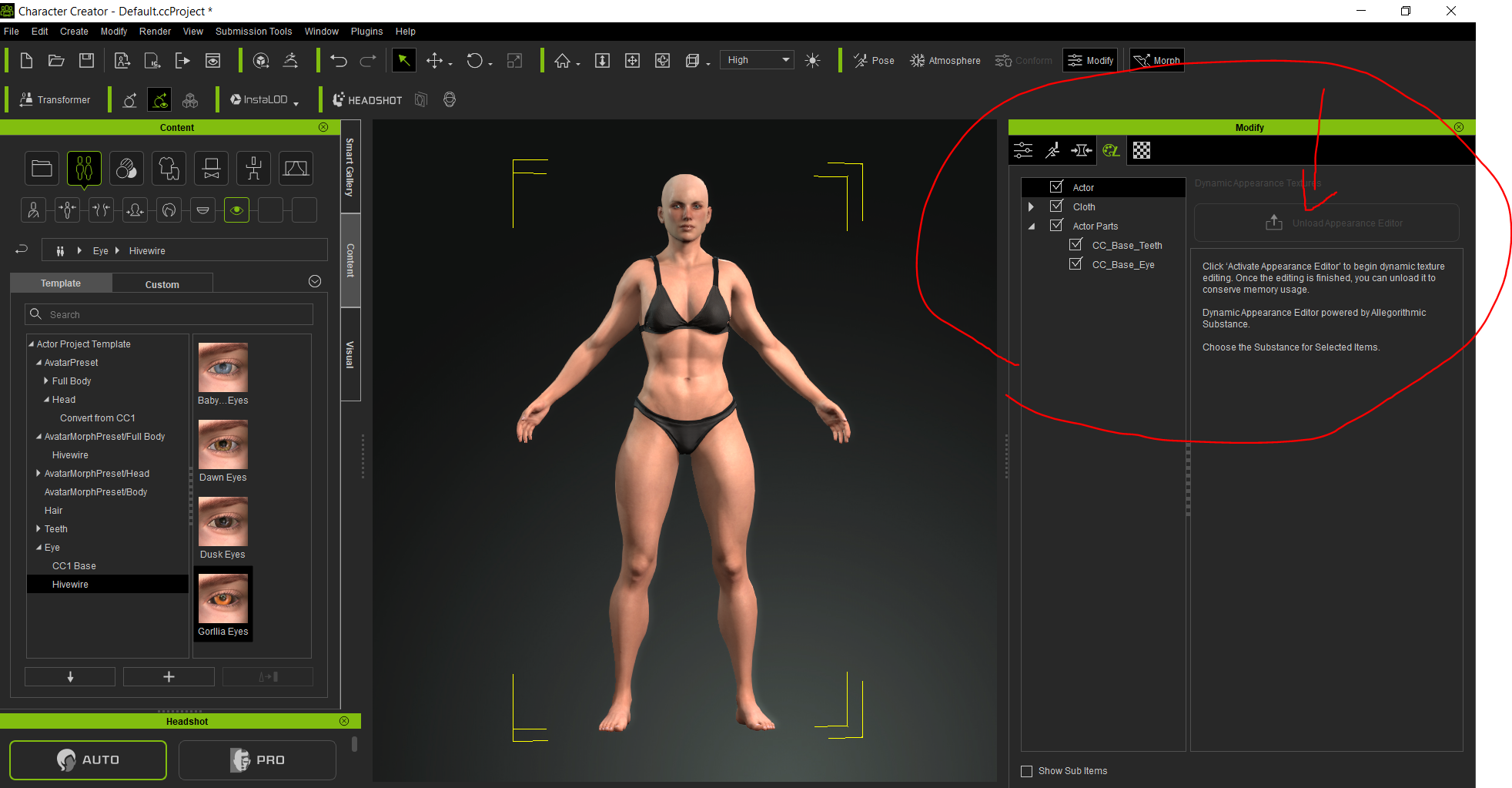Choose the Rotate tool in the toolbar
This screenshot has width=1512, height=788.
pos(474,60)
